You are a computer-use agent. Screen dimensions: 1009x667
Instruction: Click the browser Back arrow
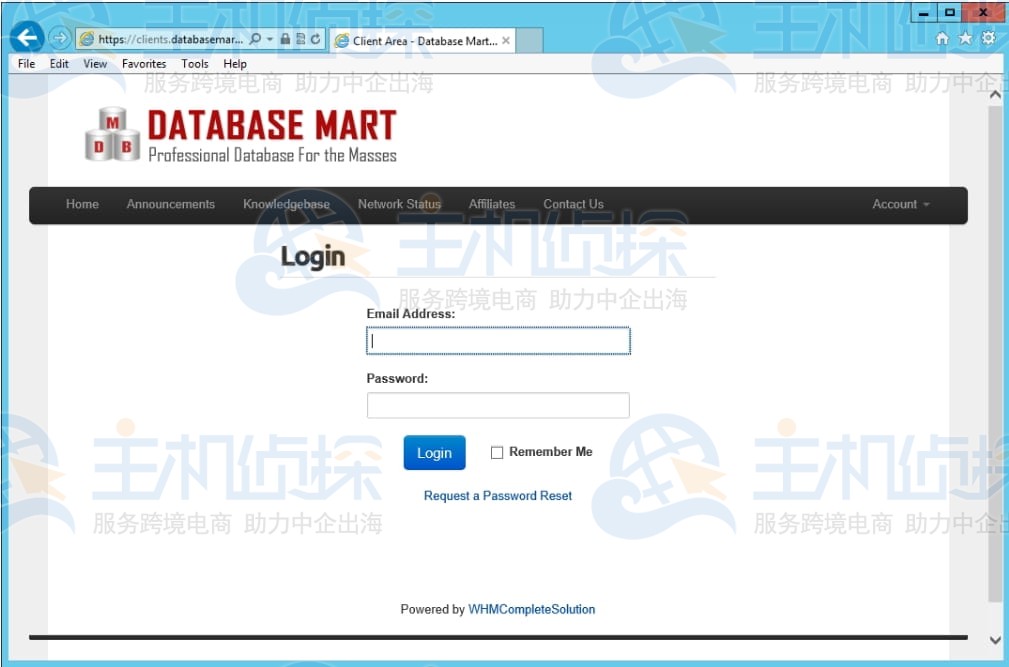point(25,37)
